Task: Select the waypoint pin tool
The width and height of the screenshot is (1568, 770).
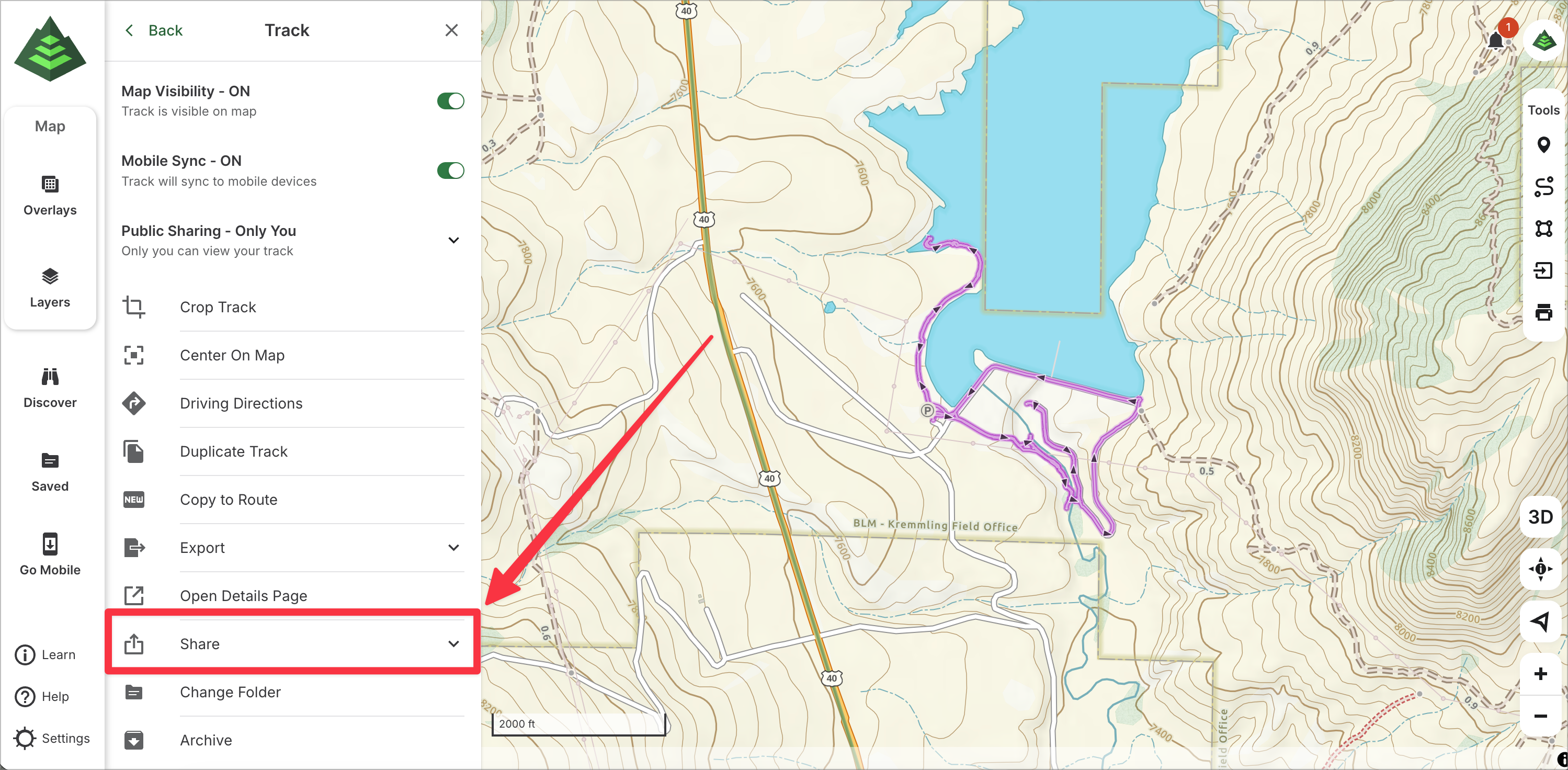Action: (1542, 145)
